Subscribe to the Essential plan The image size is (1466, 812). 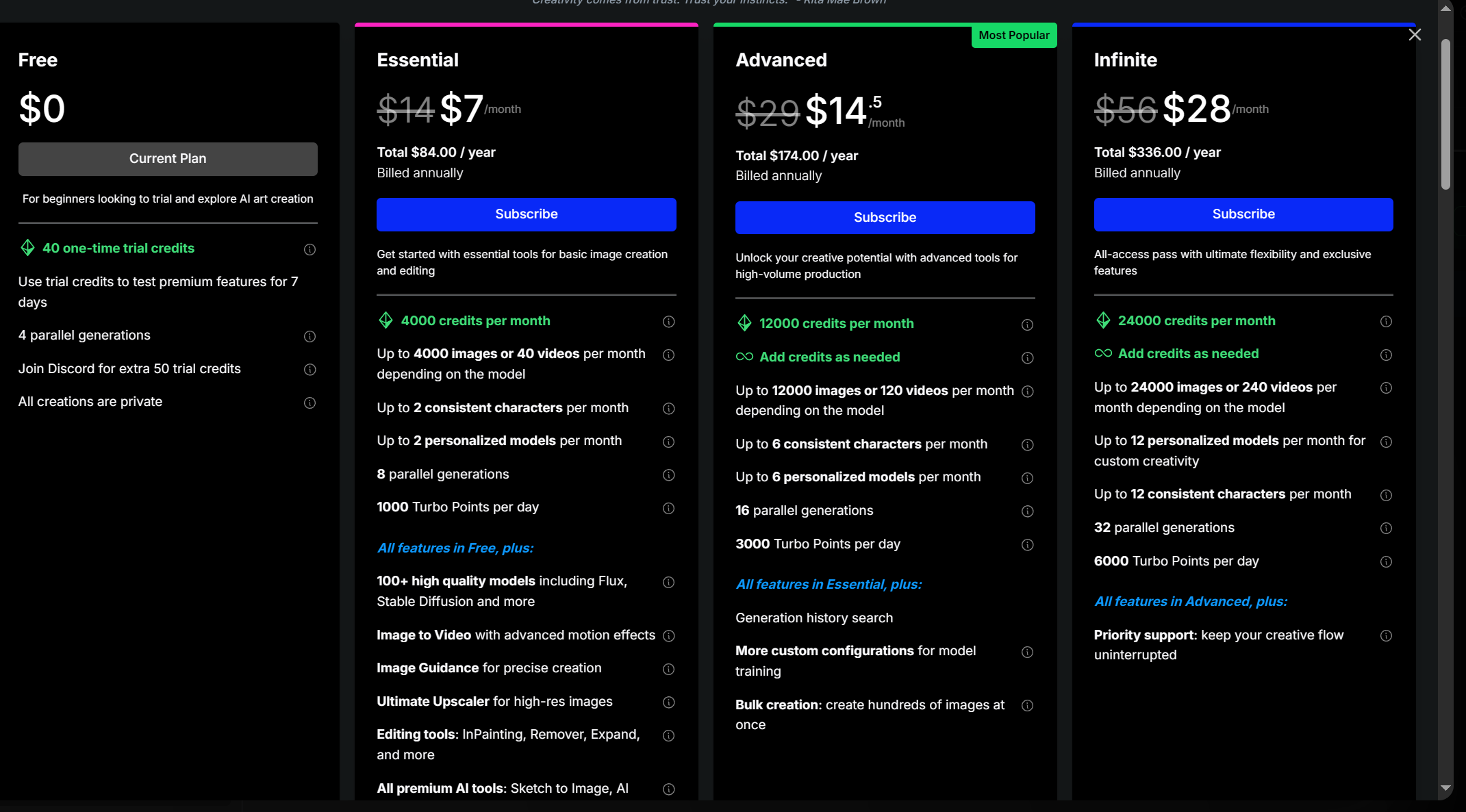(x=526, y=214)
